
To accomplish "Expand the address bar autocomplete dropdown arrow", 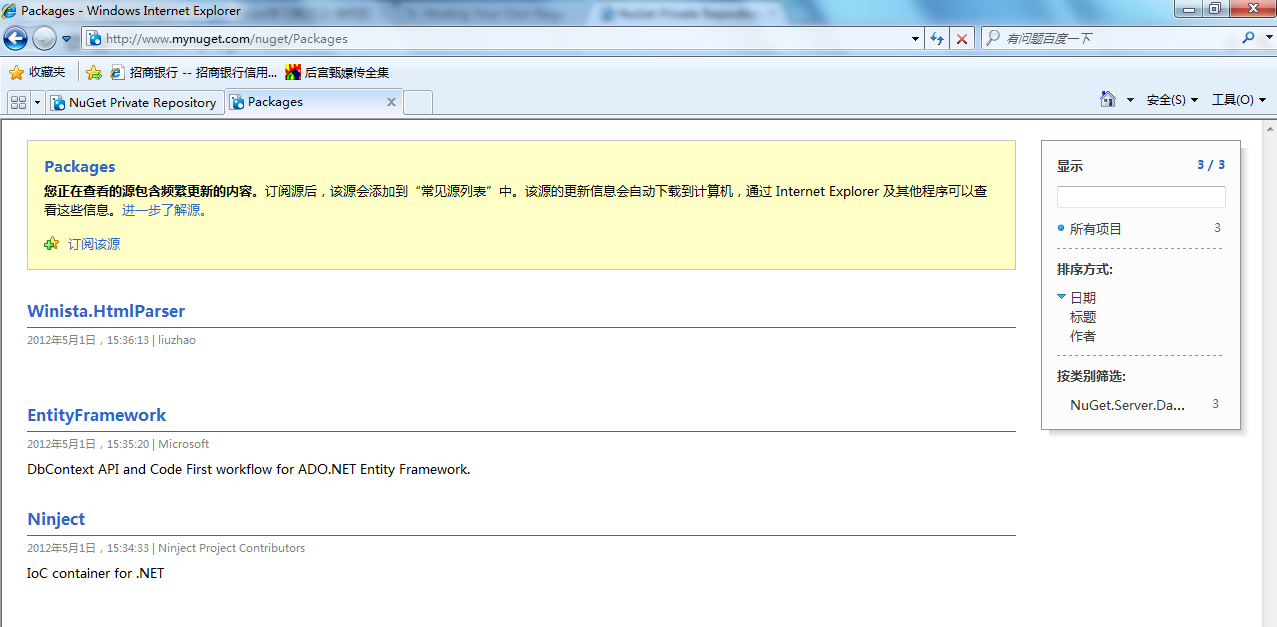I will (x=916, y=39).
